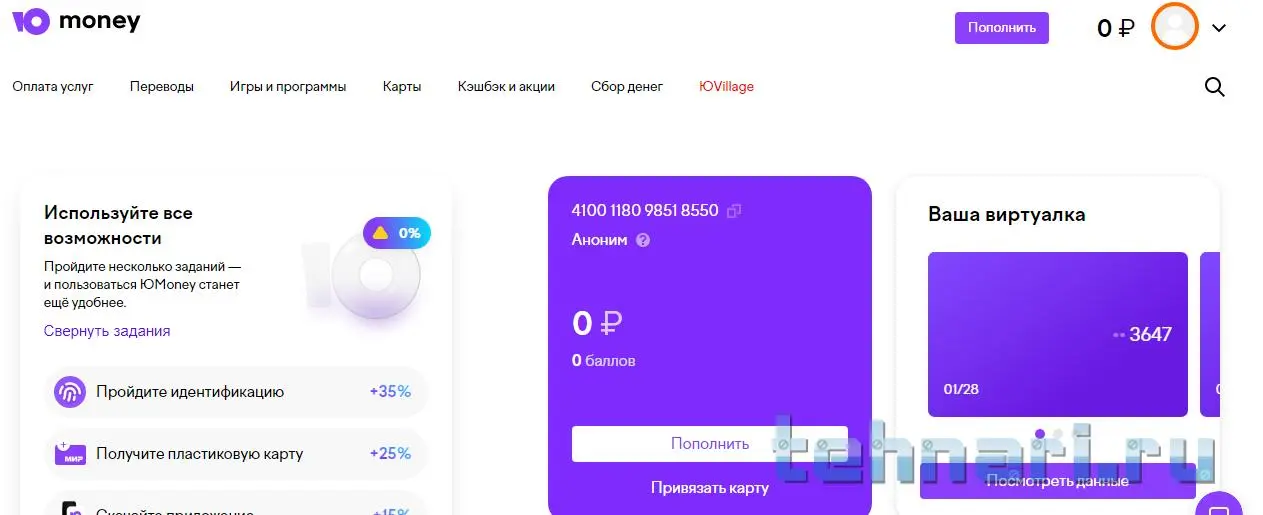This screenshot has width=1263, height=515.
Task: Select the virtual card ending 3647
Action: click(1057, 334)
